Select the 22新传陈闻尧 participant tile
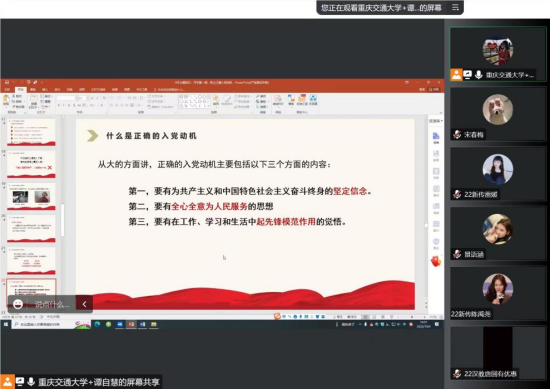This screenshot has height=389, width=551. (x=498, y=294)
